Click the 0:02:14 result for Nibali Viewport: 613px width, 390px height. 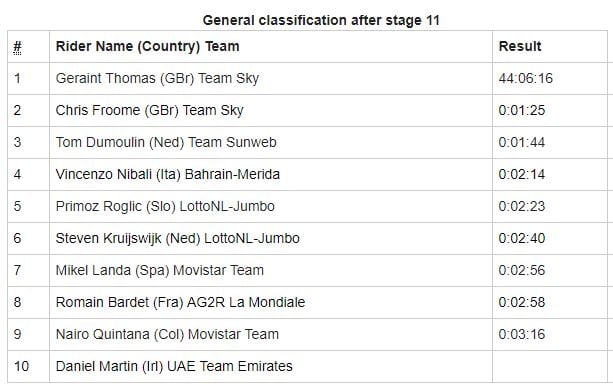pos(522,174)
